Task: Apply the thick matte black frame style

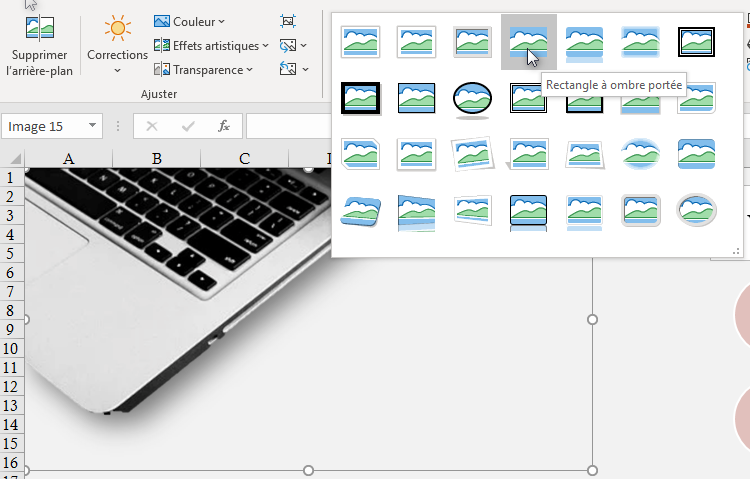Action: point(361,98)
